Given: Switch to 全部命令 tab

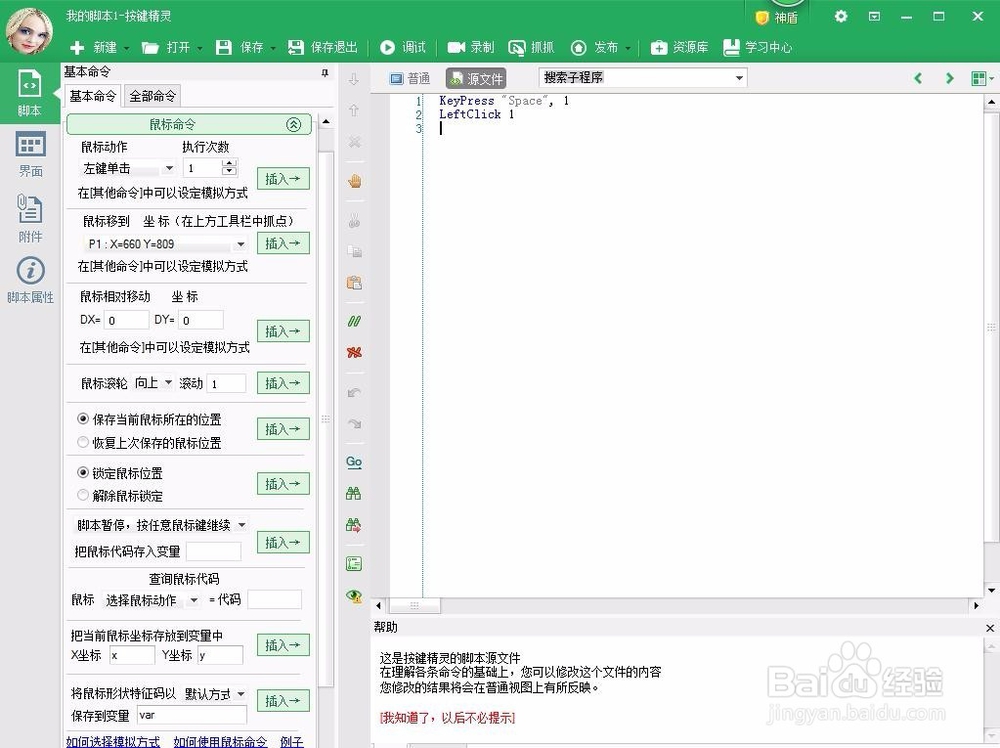Looking at the screenshot, I should click(152, 96).
